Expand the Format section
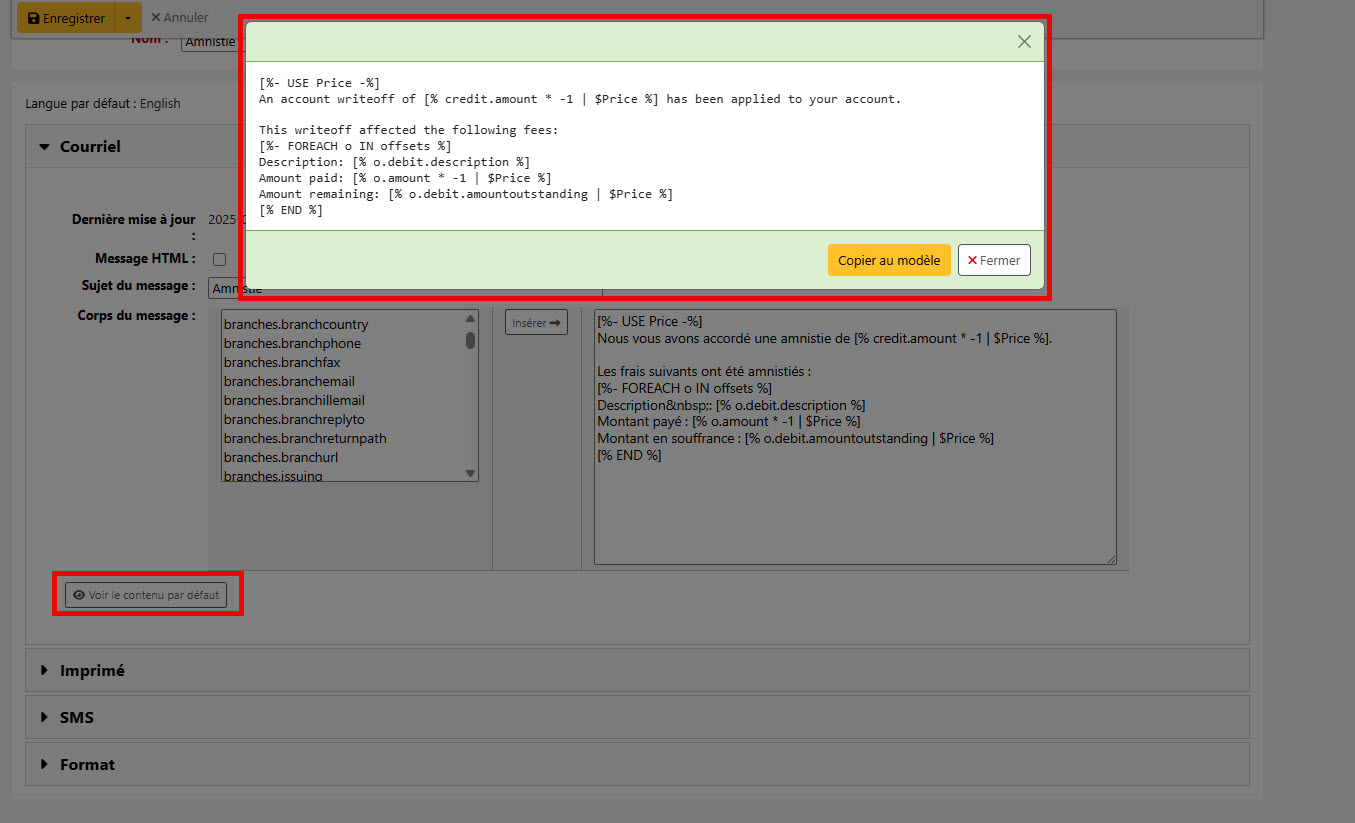Viewport: 1355px width, 823px height. [x=86, y=764]
